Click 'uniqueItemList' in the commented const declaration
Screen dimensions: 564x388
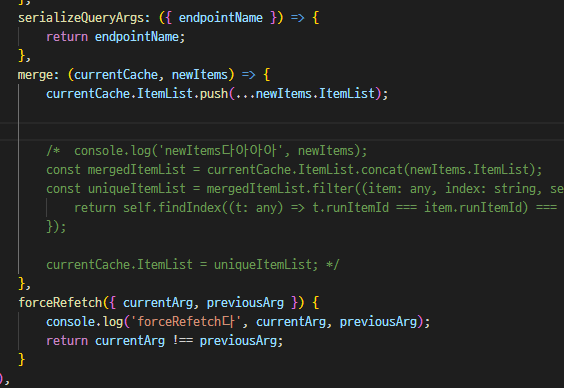[137, 189]
